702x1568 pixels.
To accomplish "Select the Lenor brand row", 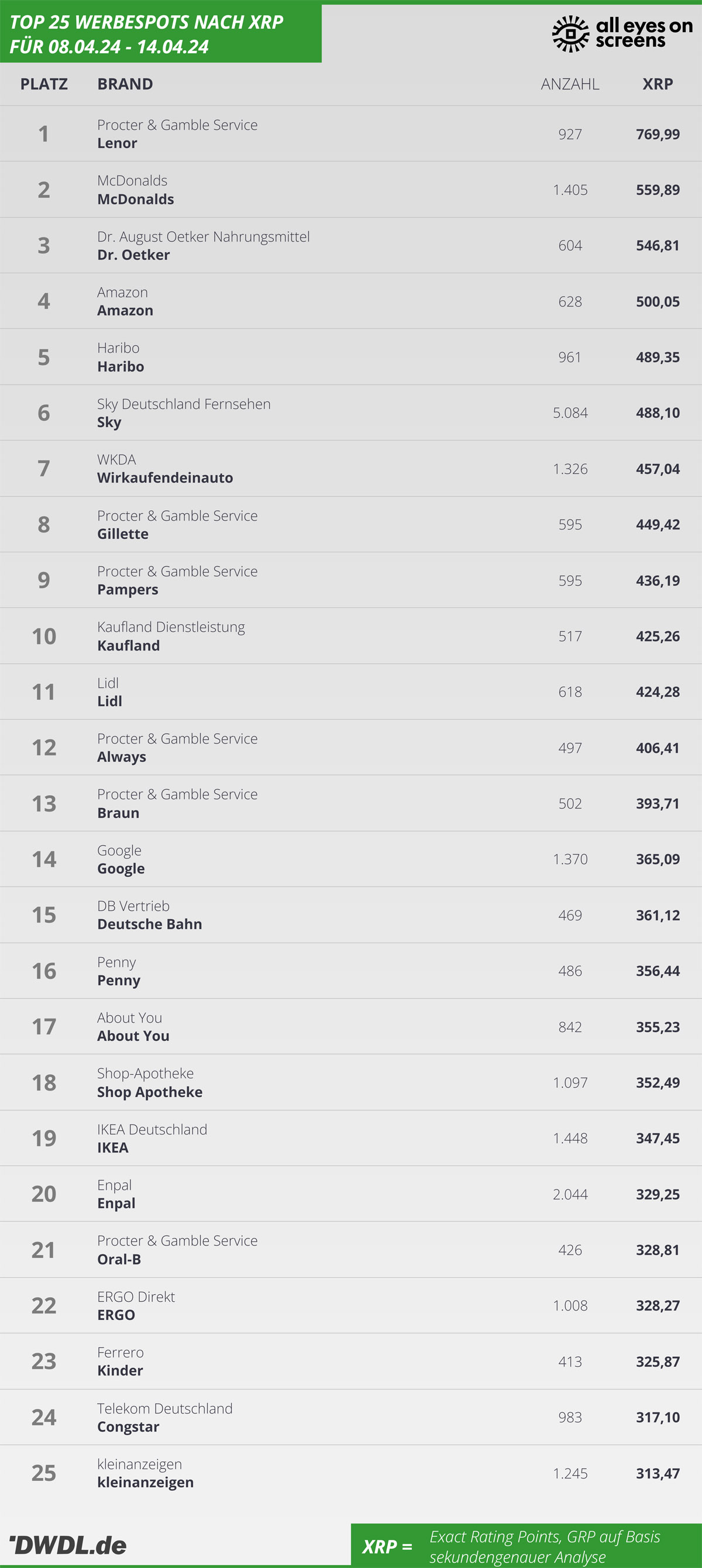I will 350,134.
